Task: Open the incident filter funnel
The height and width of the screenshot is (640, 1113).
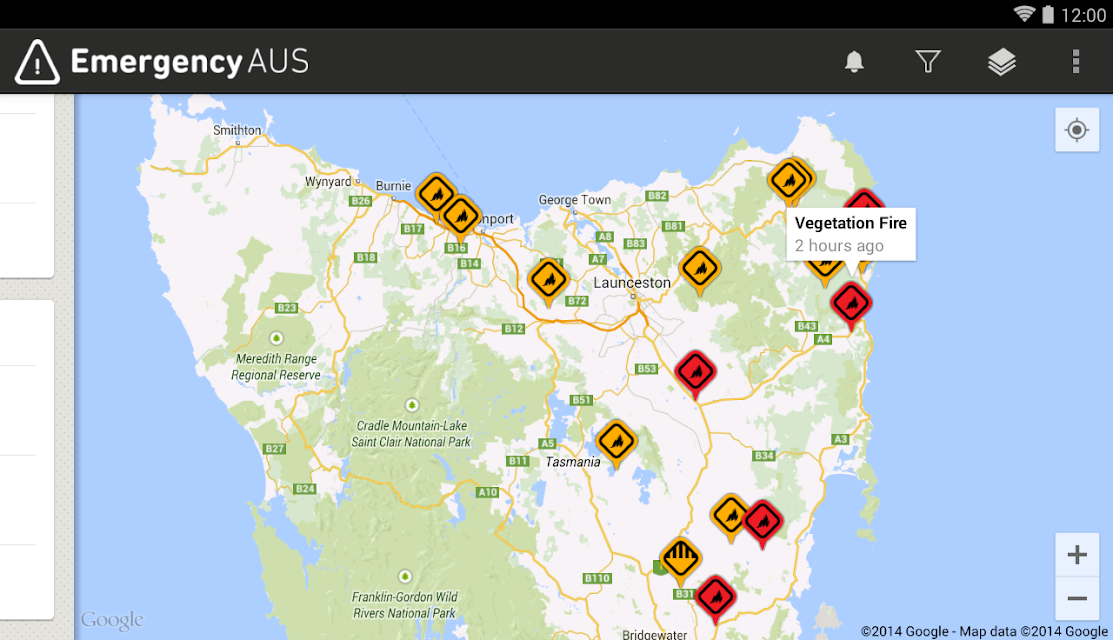Action: tap(928, 62)
